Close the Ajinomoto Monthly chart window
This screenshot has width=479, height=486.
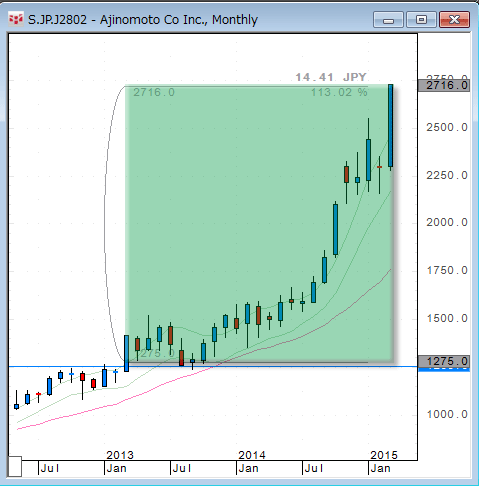point(454,20)
